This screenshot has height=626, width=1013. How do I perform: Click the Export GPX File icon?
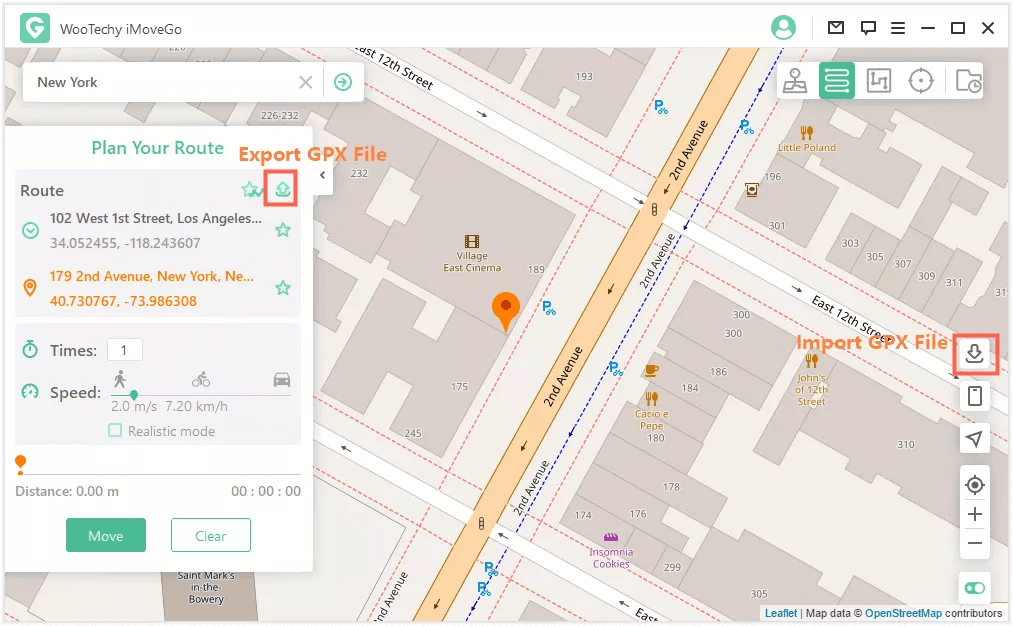[x=282, y=188]
